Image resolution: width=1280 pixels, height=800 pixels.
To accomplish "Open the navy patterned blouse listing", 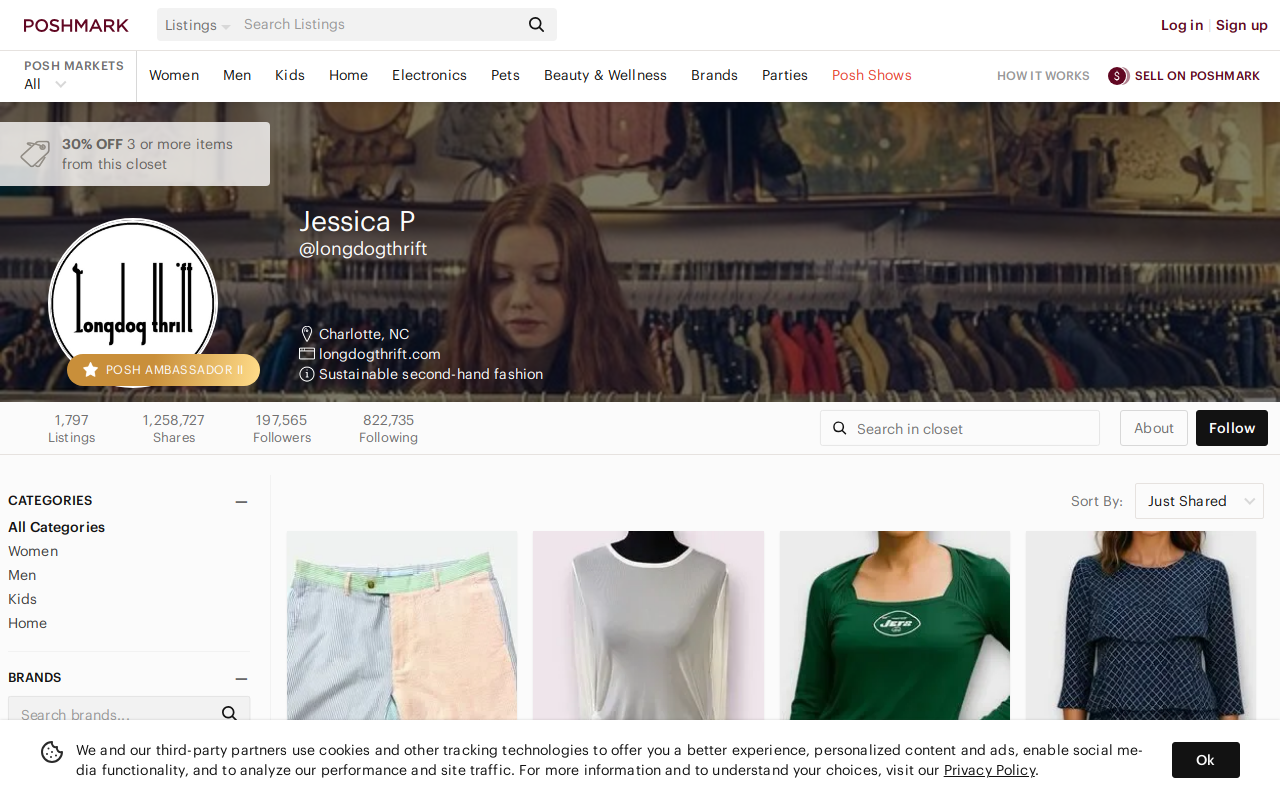I will [x=1141, y=625].
